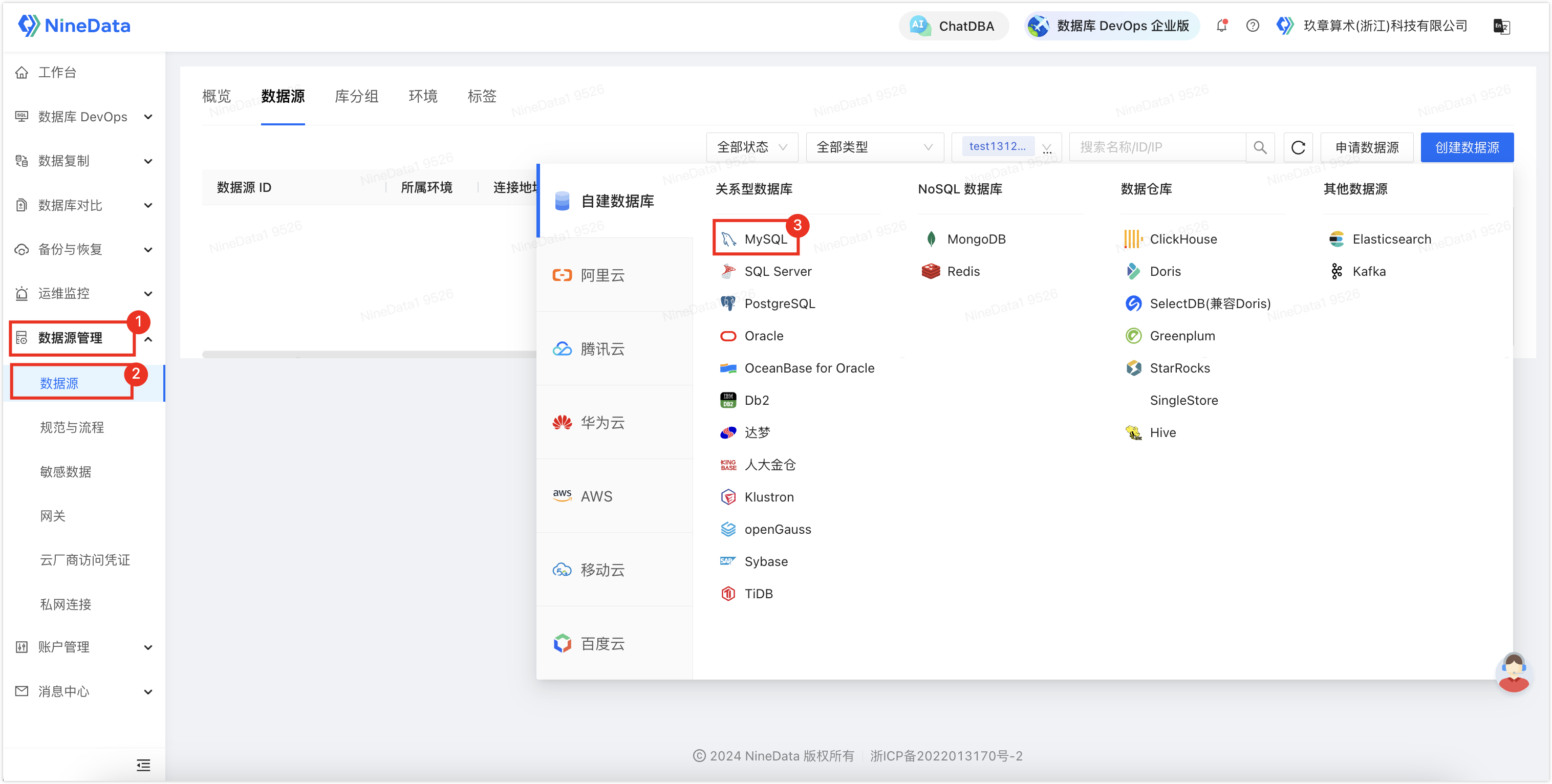Choose Oracle datasource type
1552x784 pixels.
click(752, 335)
